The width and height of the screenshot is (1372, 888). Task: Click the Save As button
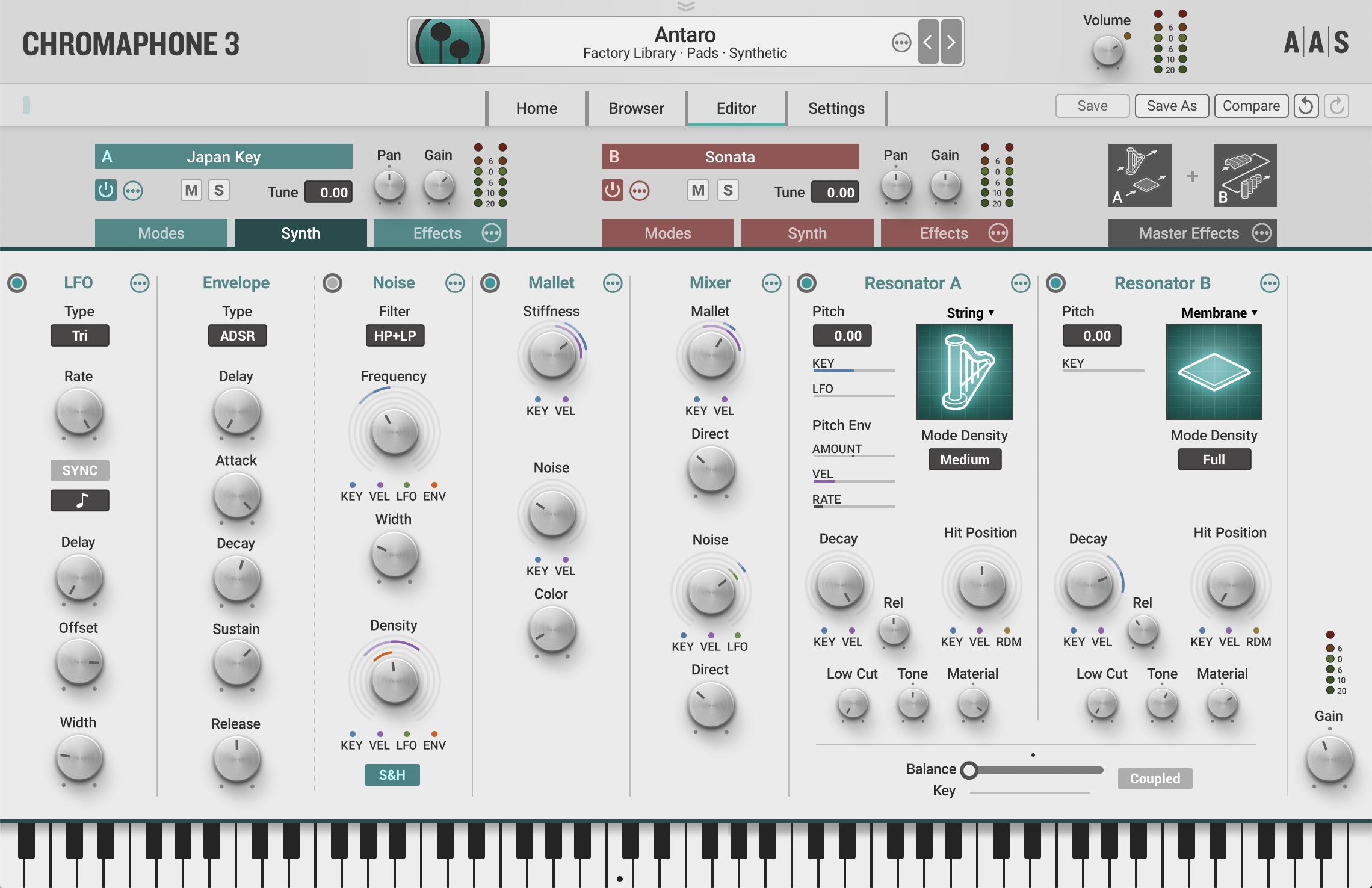click(x=1171, y=106)
